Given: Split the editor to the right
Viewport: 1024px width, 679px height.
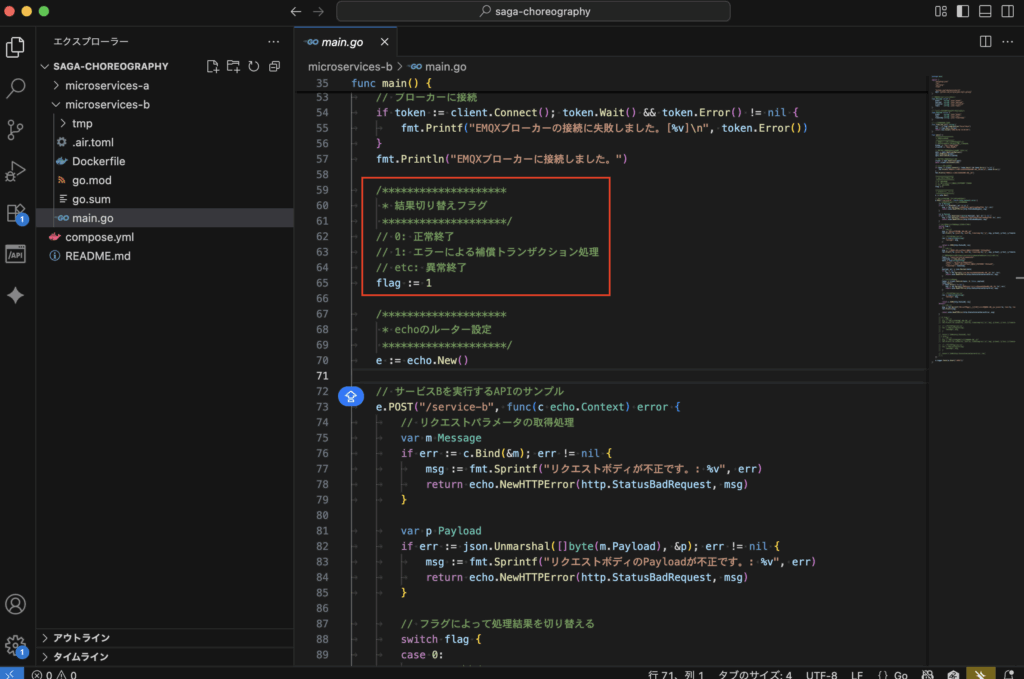Looking at the screenshot, I should point(985,42).
